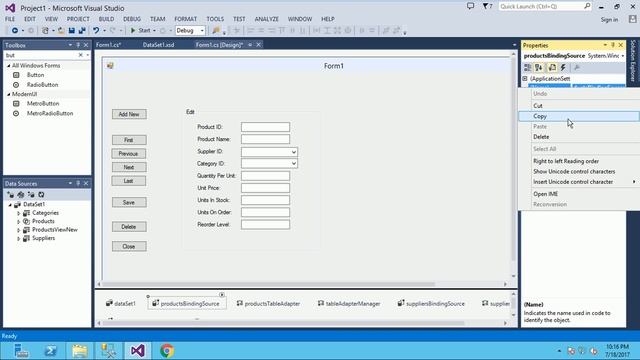Close the Data Sources panel
Image resolution: width=640 pixels, height=360 pixels.
[x=86, y=183]
